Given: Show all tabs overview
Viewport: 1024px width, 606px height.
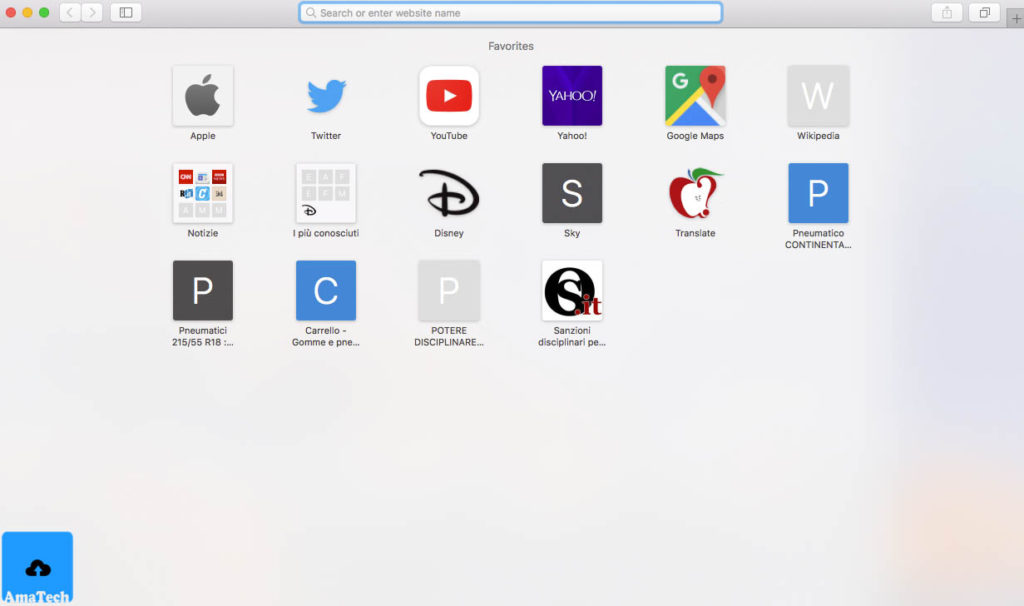Looking at the screenshot, I should click(984, 12).
